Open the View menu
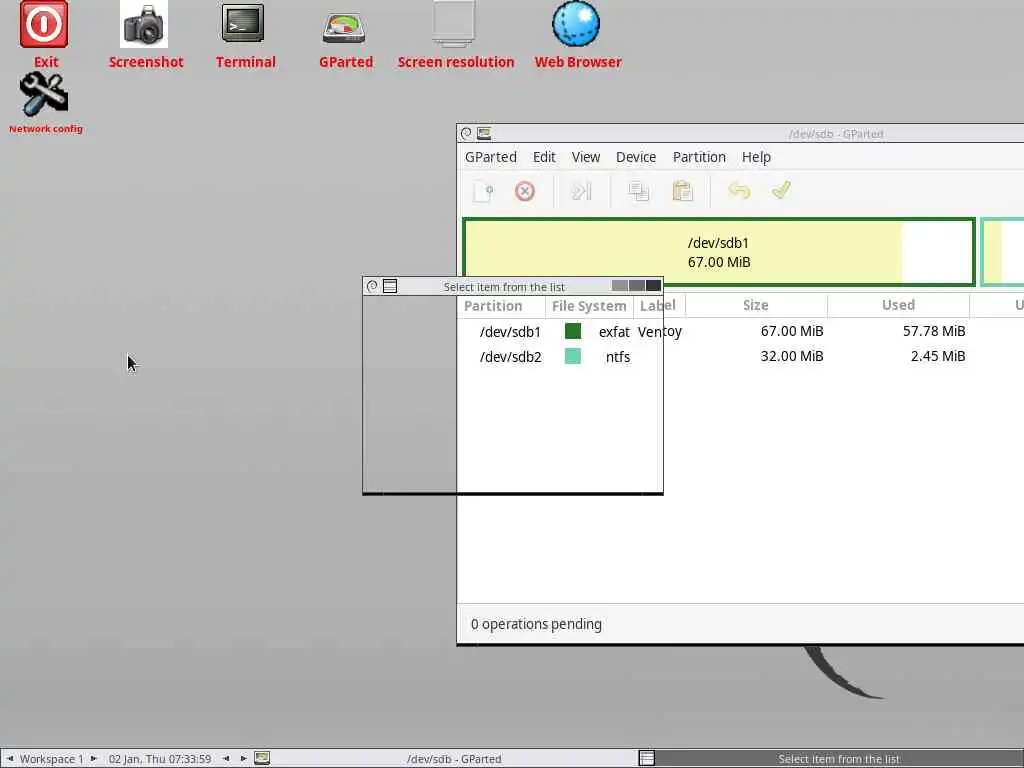This screenshot has height=768, width=1024. tap(586, 157)
